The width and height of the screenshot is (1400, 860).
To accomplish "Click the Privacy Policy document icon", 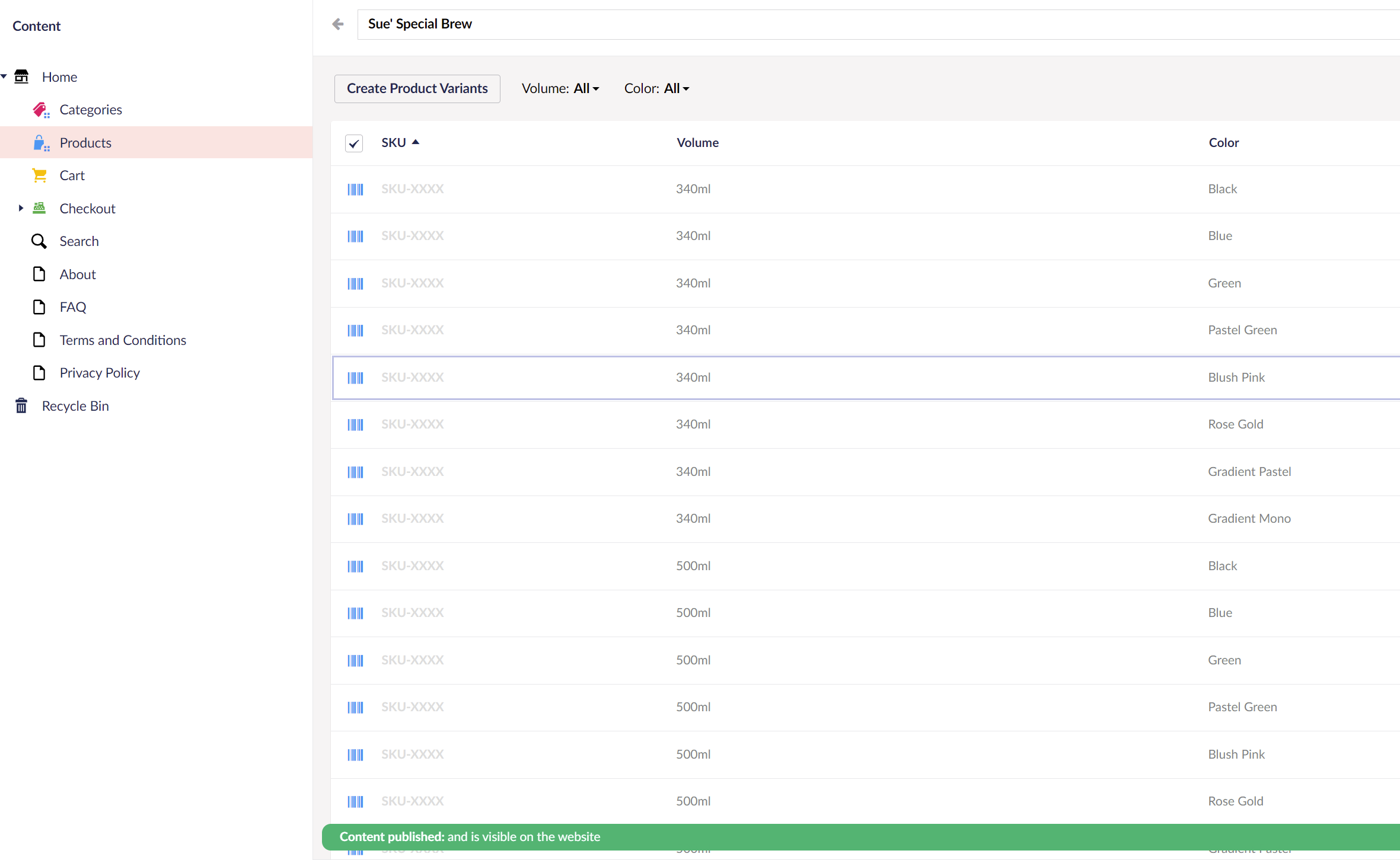I will (39, 373).
